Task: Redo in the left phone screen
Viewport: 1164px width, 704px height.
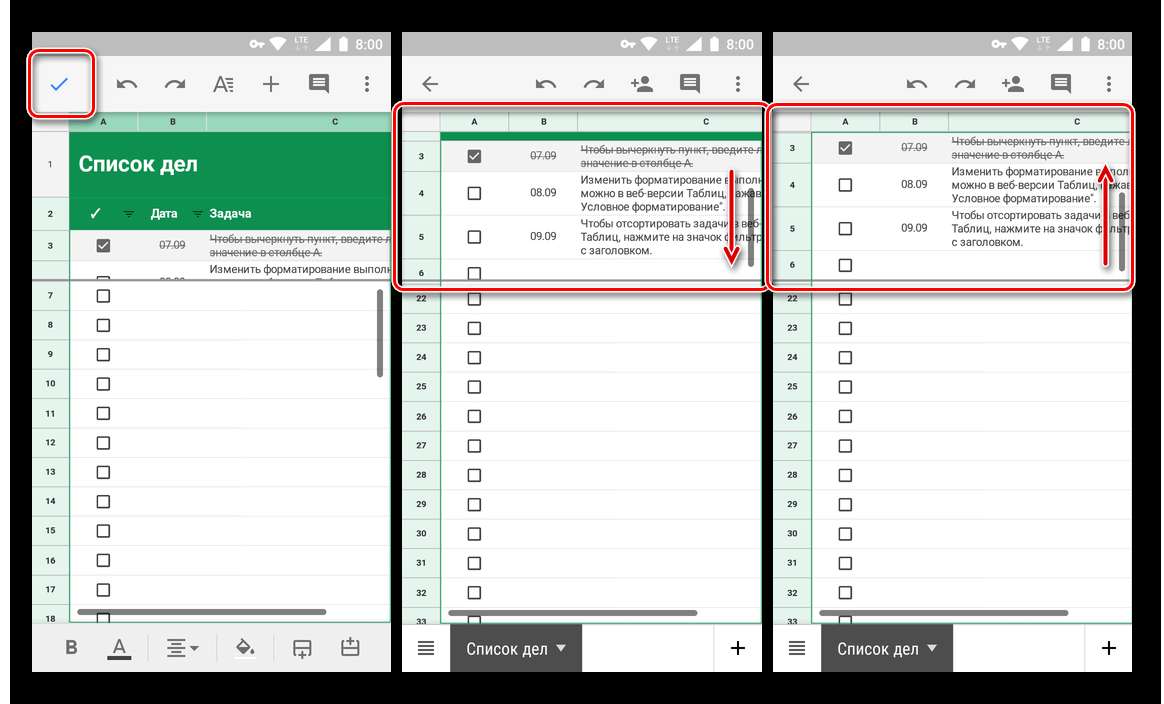Action: pyautogui.click(x=175, y=84)
